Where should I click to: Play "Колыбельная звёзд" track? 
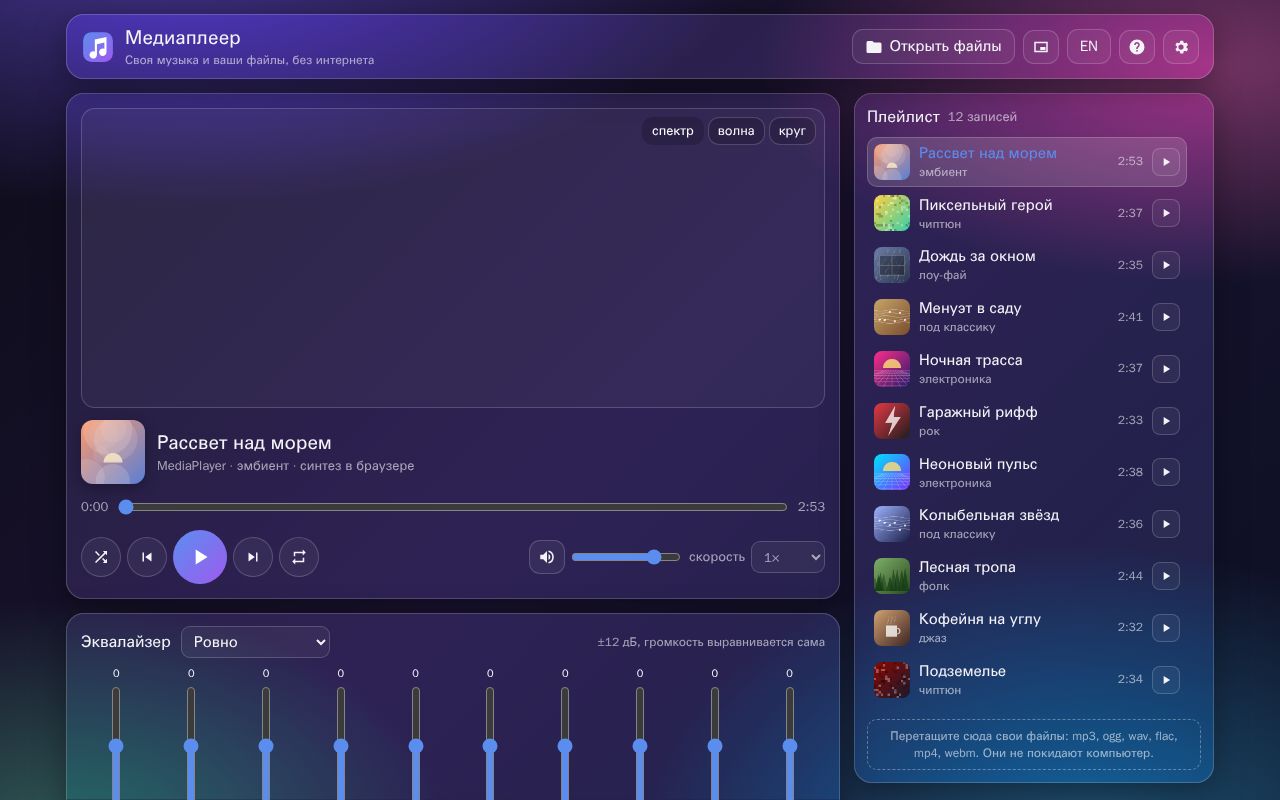point(1166,524)
